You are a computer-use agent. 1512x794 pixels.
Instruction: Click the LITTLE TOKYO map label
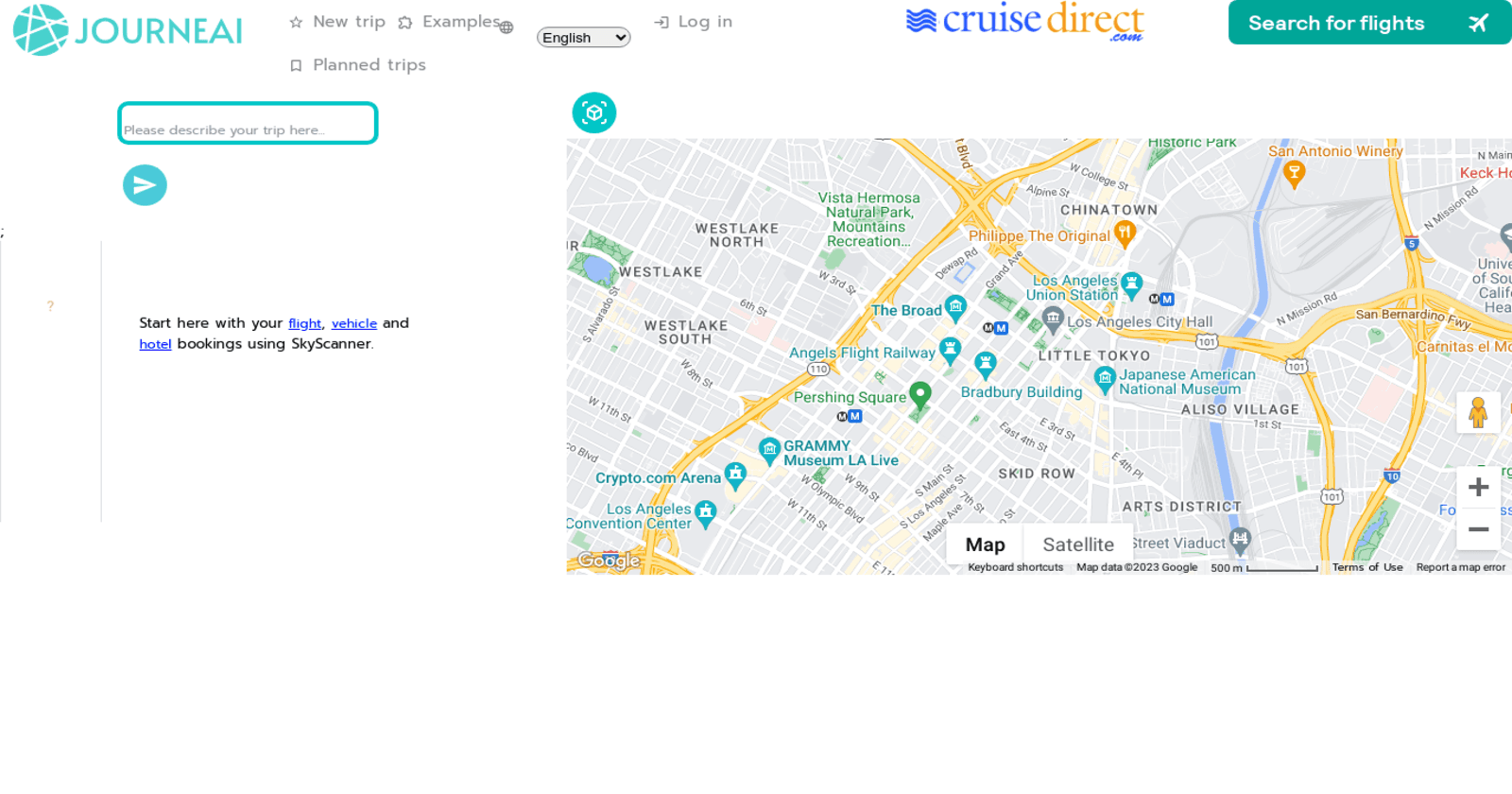pyautogui.click(x=1094, y=356)
